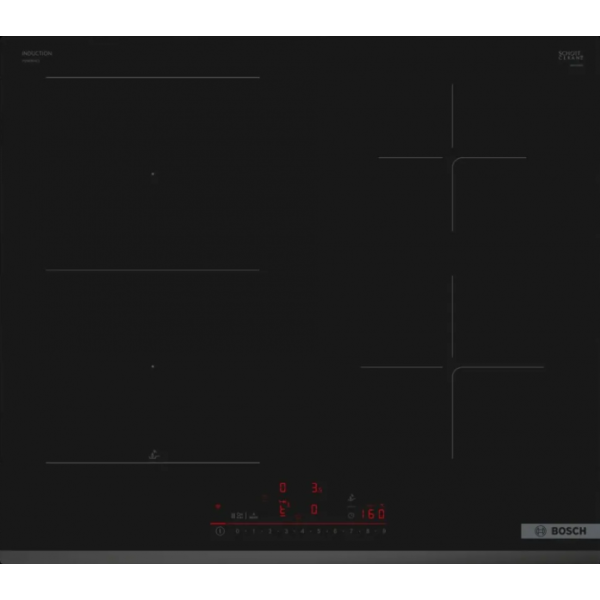
Task: Set power level 5 on the slider
Action: pos(319,531)
